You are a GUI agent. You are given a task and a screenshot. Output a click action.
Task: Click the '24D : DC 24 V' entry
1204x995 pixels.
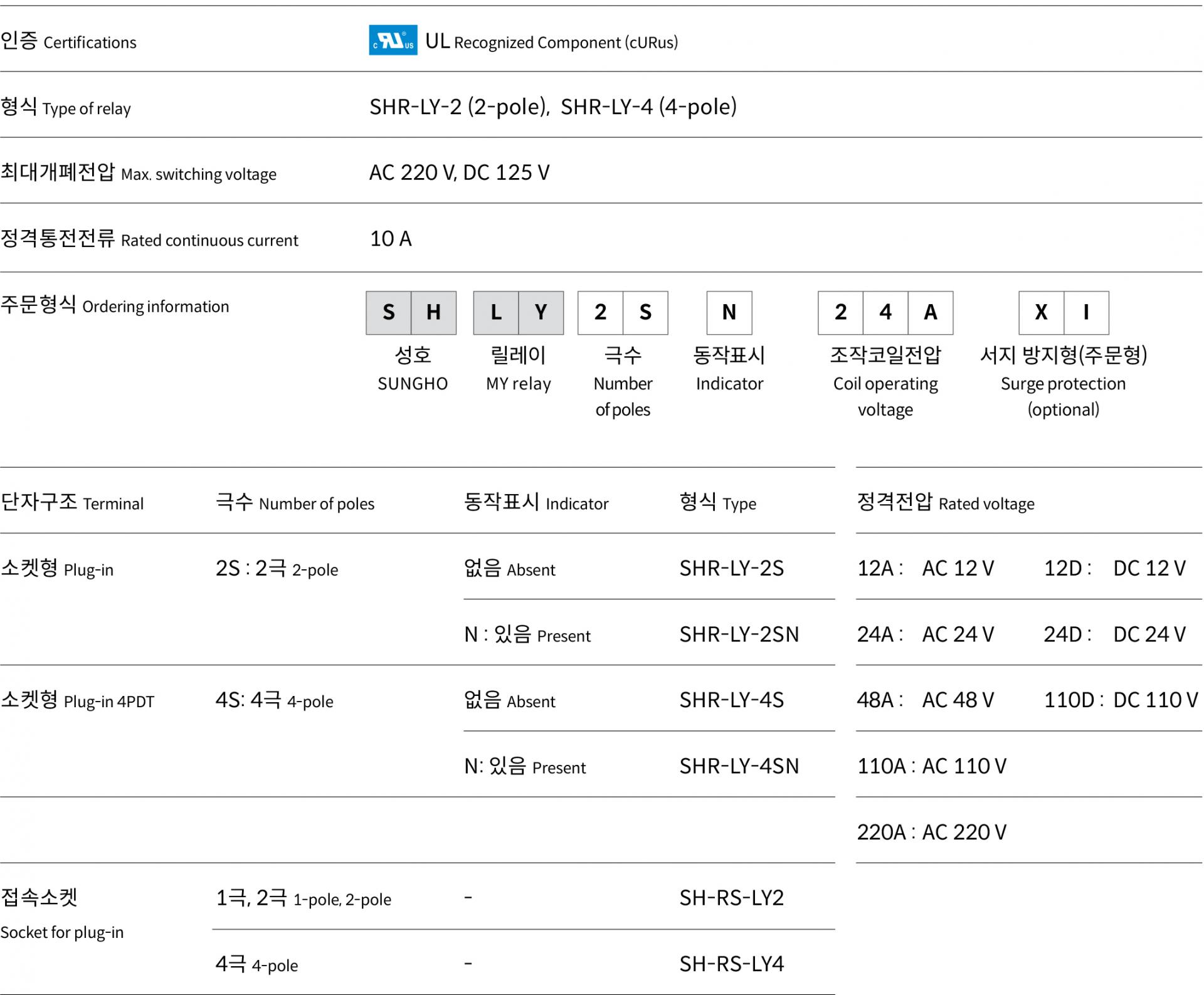point(1115,634)
